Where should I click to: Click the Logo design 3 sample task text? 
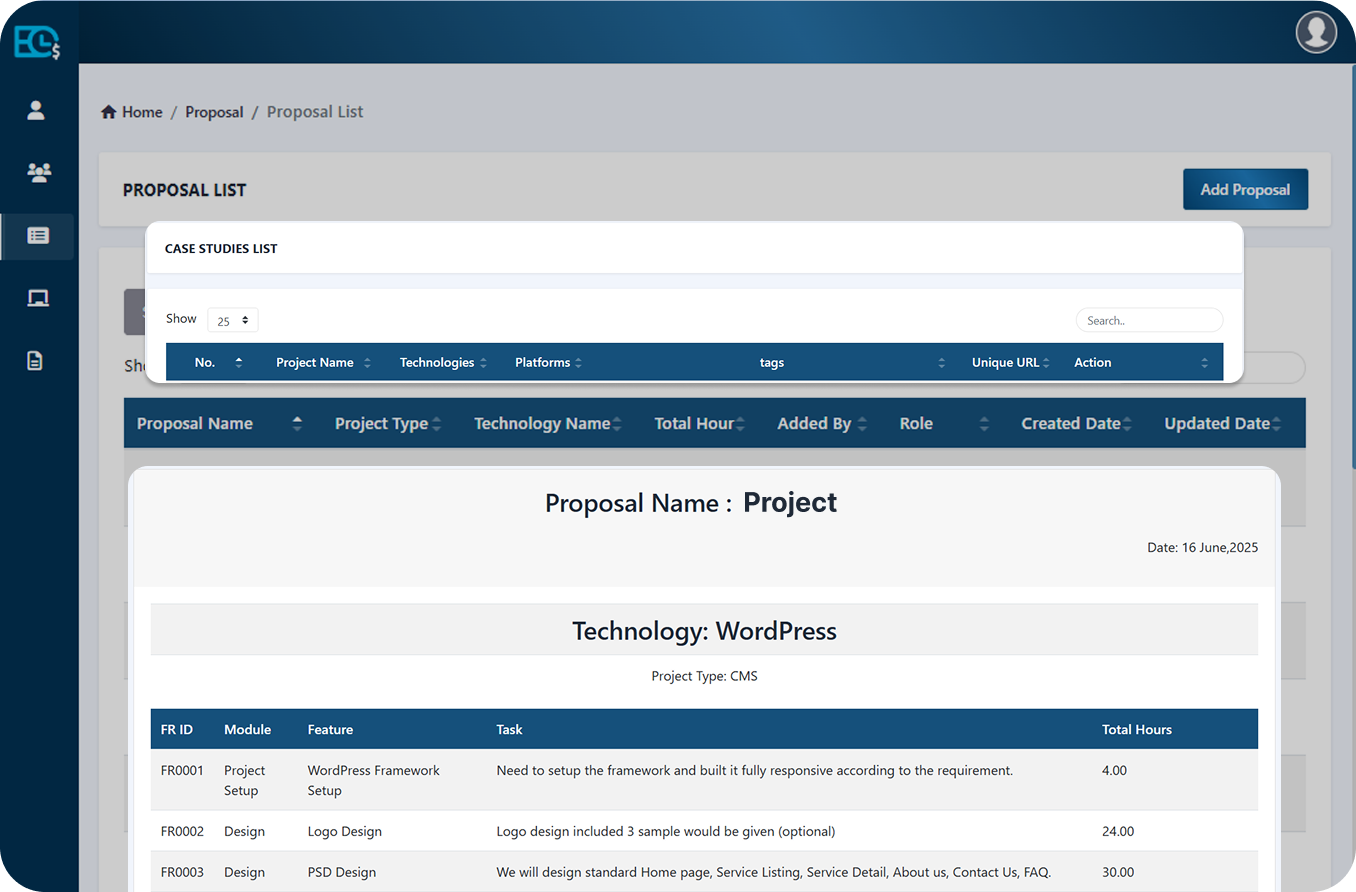665,831
